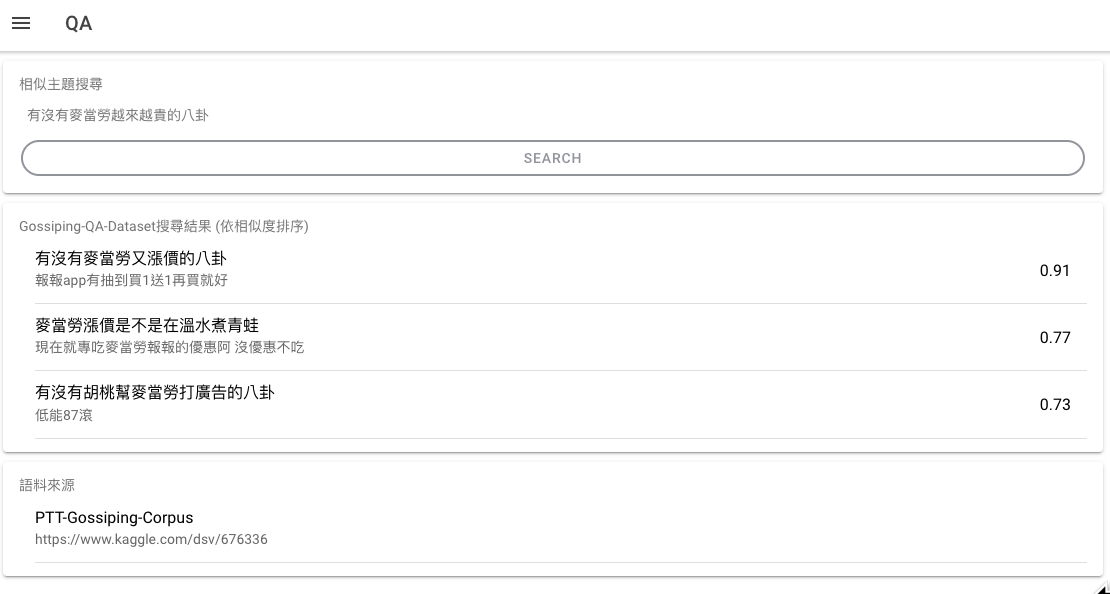Select the 低能87滾 reply text
Image resolution: width=1110 pixels, height=594 pixels.
pyautogui.click(x=64, y=415)
